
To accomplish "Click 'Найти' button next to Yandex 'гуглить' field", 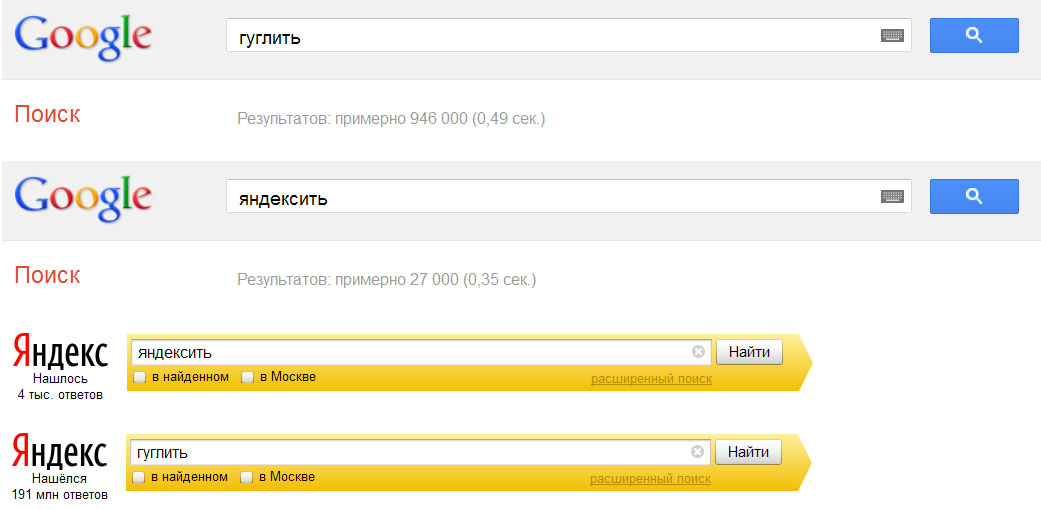I will point(748,453).
